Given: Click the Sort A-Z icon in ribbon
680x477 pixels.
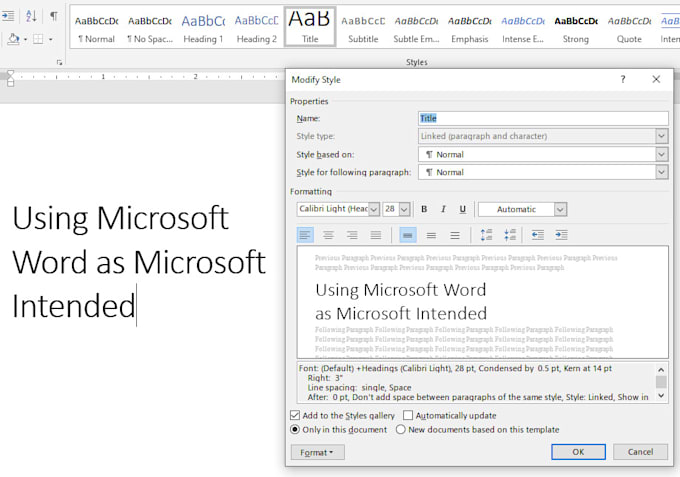Looking at the screenshot, I should 31,16.
